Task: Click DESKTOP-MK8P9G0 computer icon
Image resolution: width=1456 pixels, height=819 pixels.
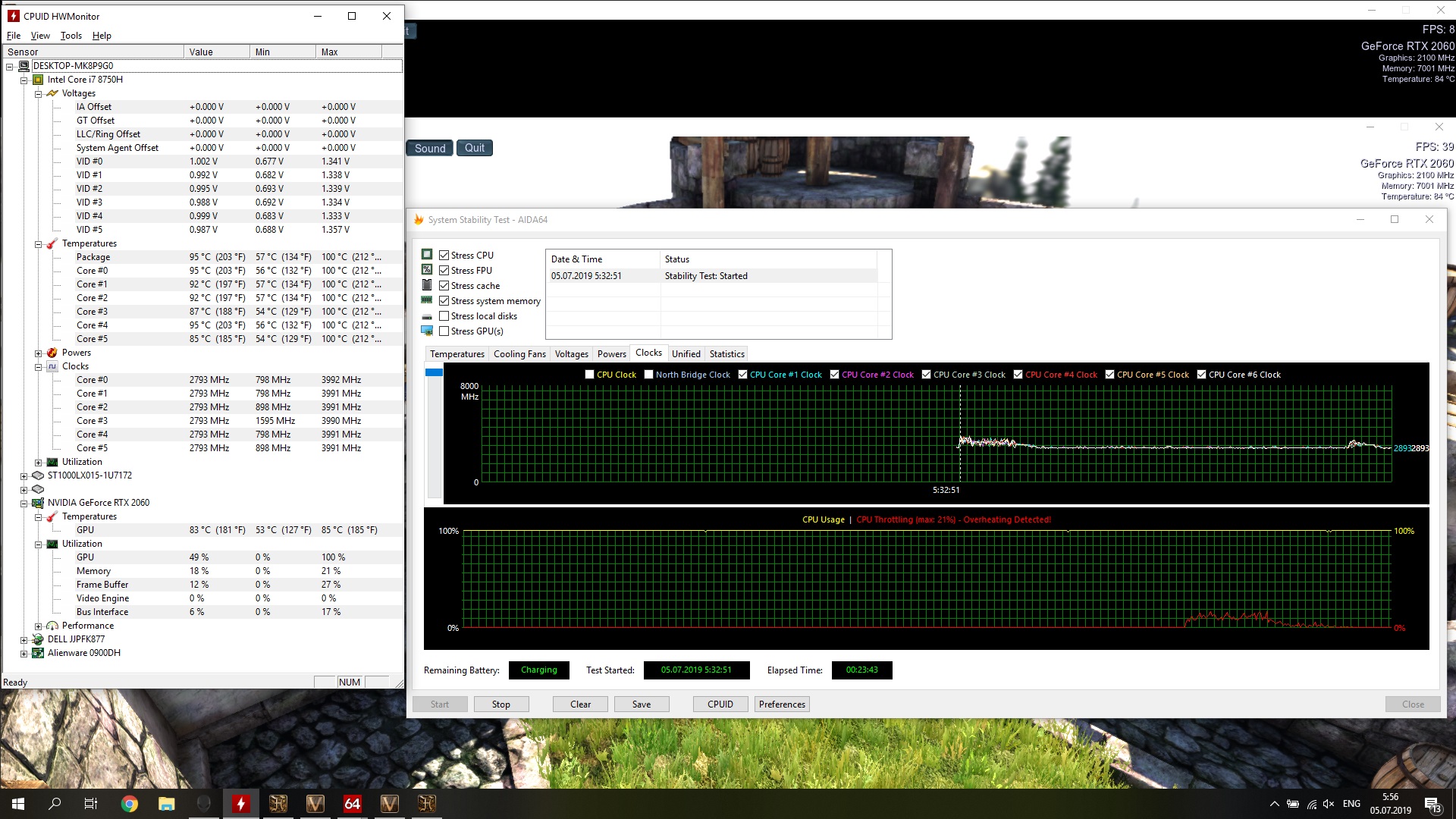Action: coord(24,66)
